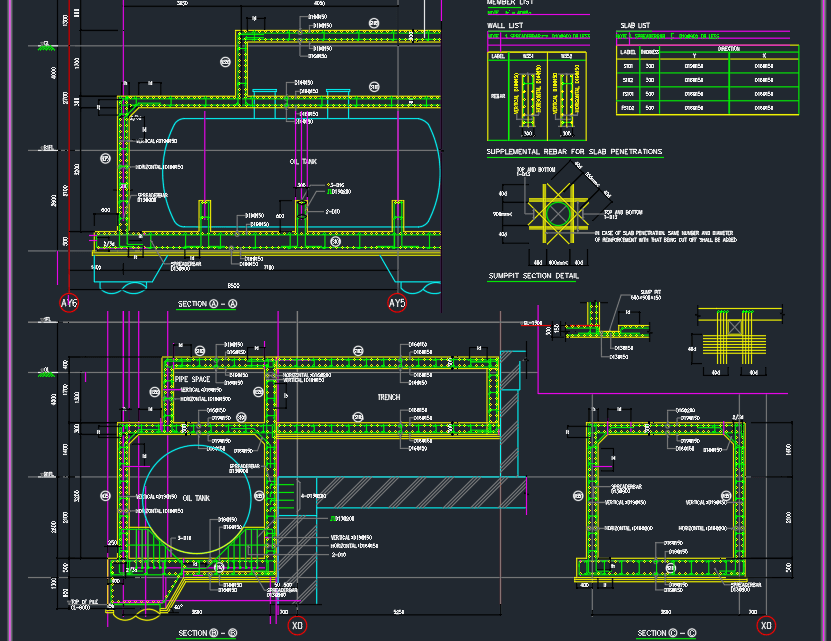Select the "OIL TANK" label in Section B-B
Screen dimensions: 831x641
pyautogui.click(x=196, y=498)
